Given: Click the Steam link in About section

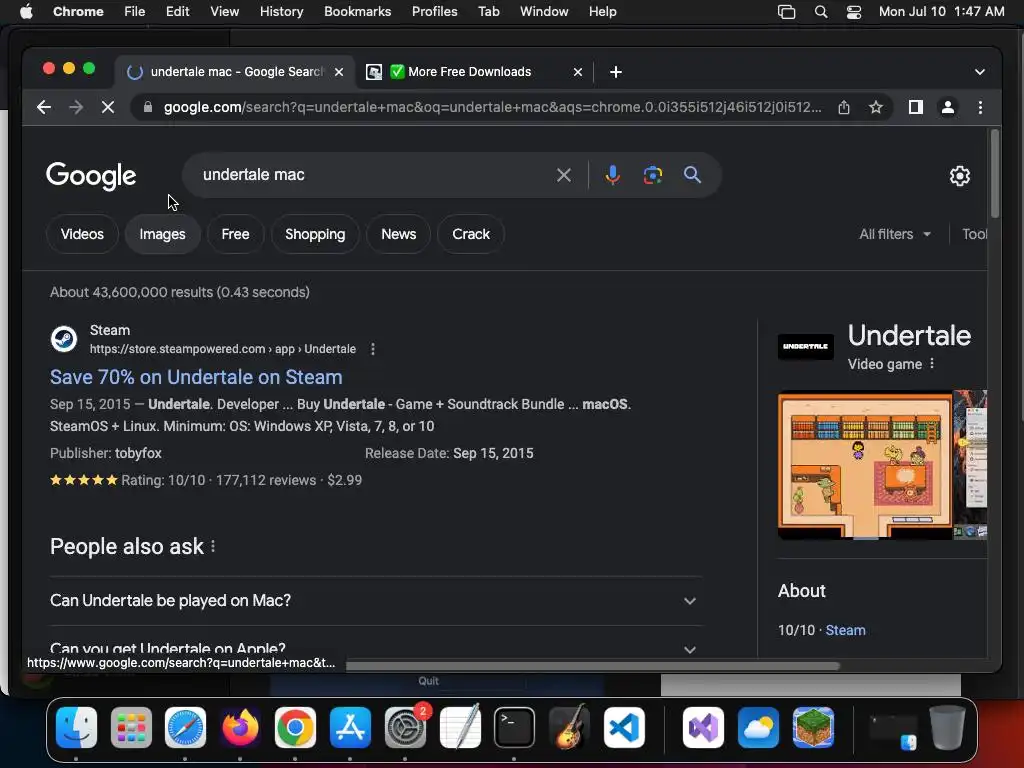Looking at the screenshot, I should point(845,630).
